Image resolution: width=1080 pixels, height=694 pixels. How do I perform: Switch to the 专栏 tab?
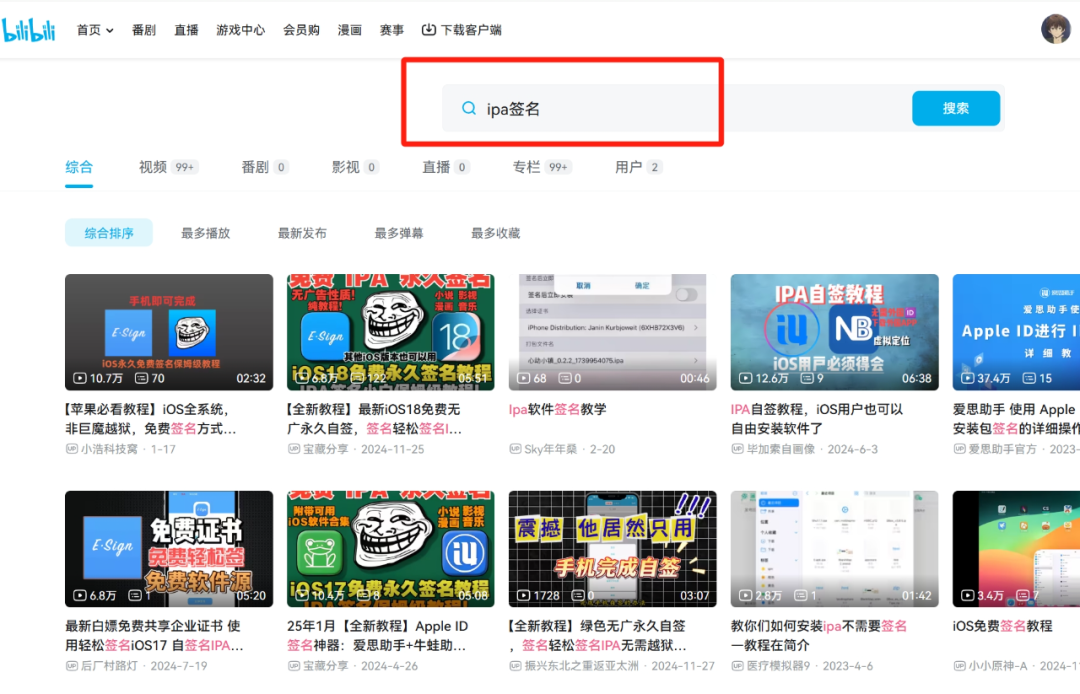pyautogui.click(x=542, y=167)
